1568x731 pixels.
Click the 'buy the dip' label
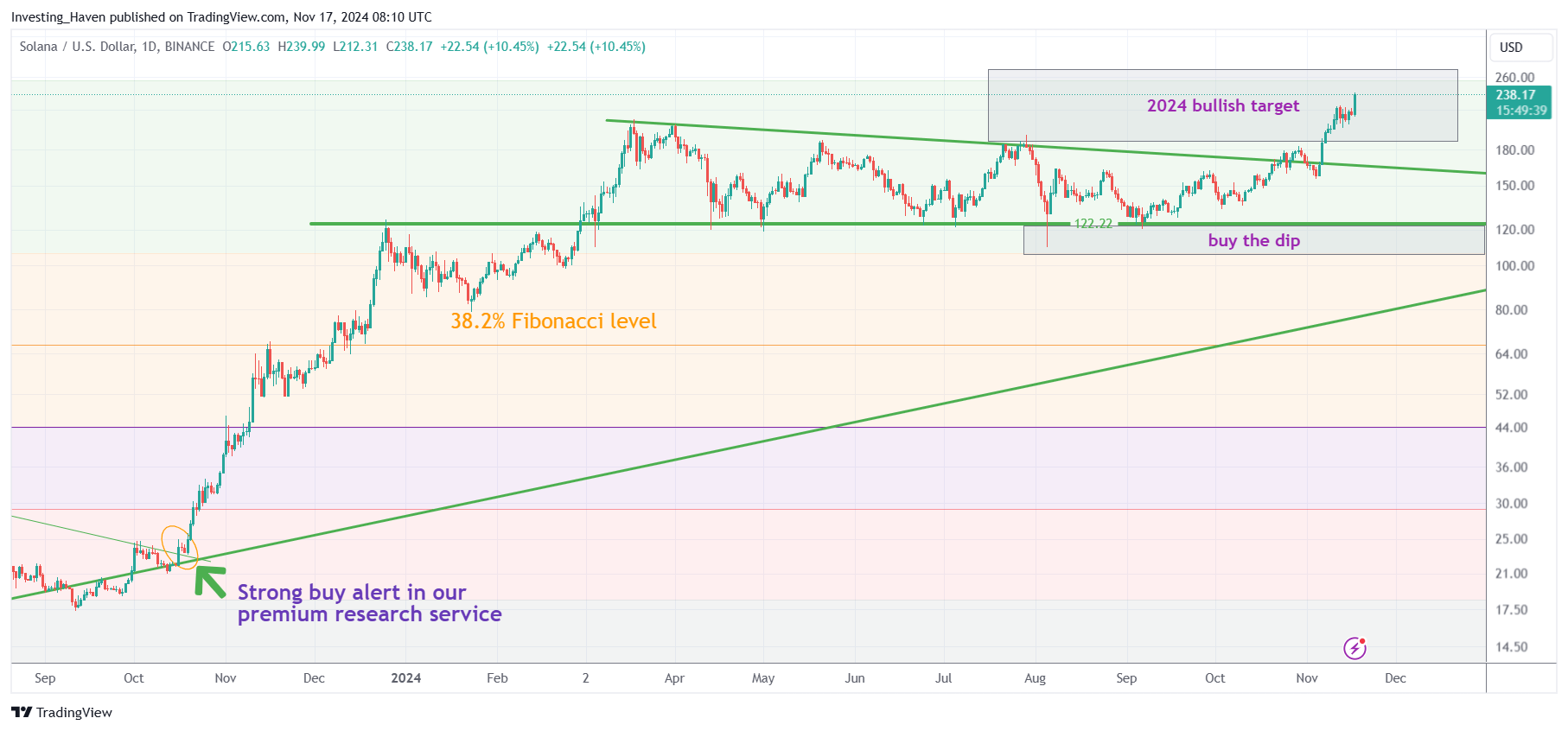[1254, 240]
